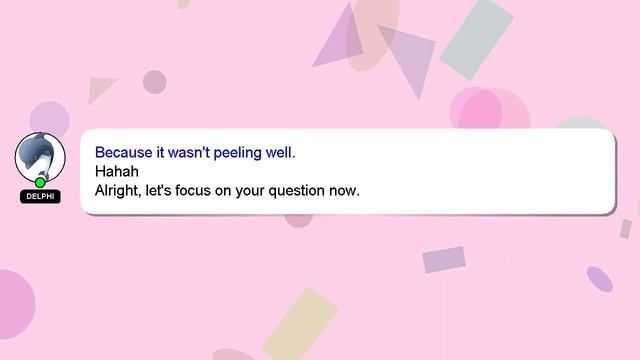The height and width of the screenshot is (360, 640).
Task: Click the small purple rectangle below the bubble
Action: [x=444, y=260]
